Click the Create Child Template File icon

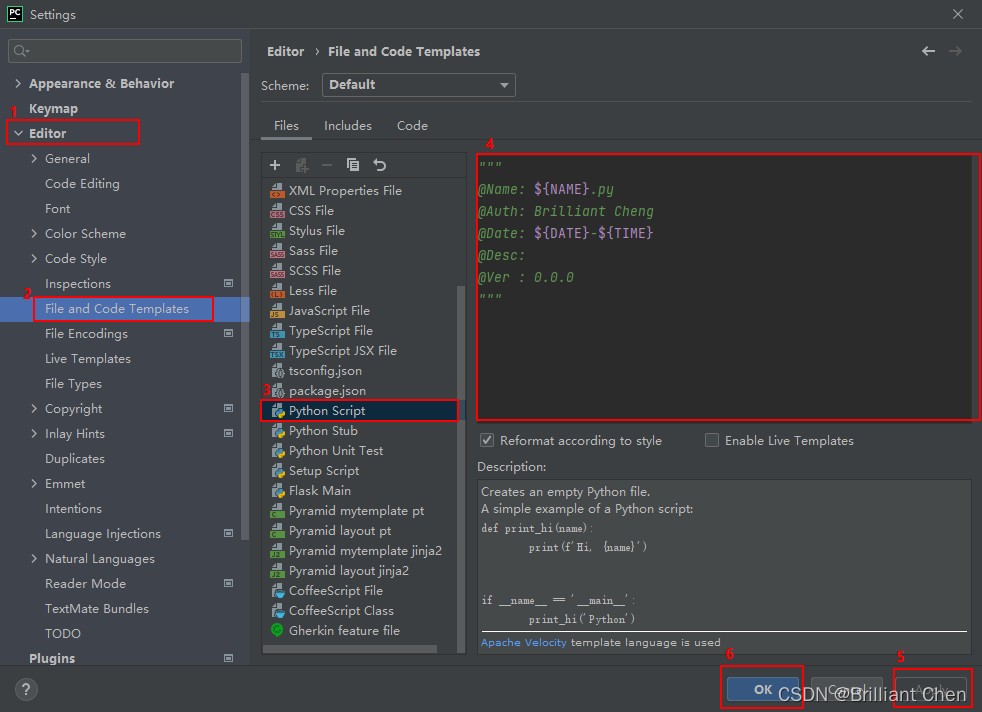[301, 165]
